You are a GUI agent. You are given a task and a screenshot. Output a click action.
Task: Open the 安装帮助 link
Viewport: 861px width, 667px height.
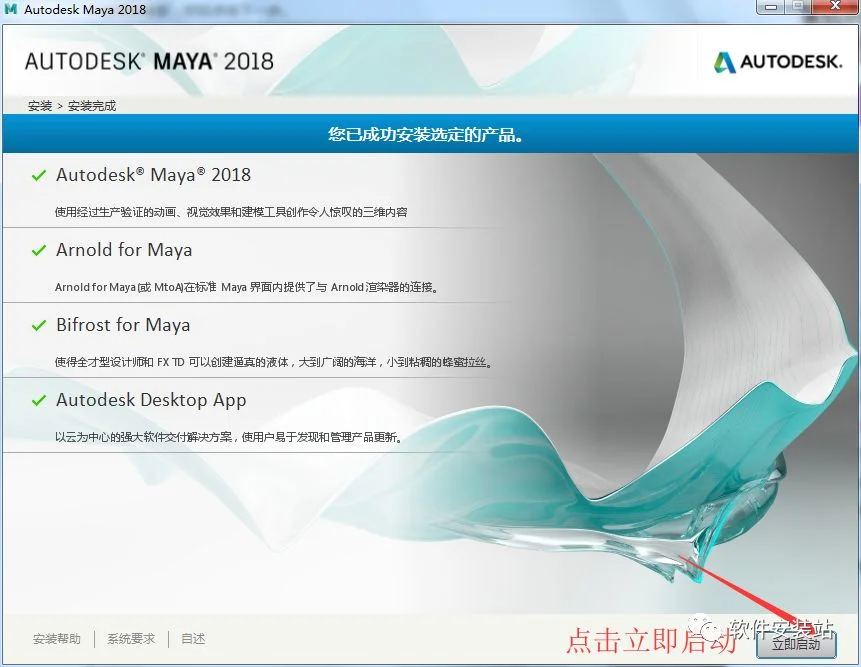click(57, 639)
